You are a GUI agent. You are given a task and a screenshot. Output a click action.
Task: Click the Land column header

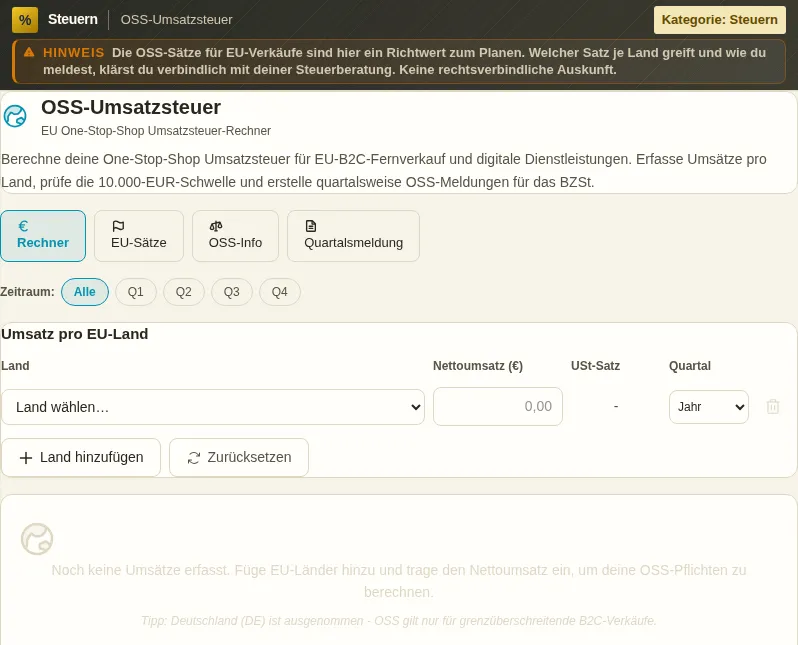15,366
